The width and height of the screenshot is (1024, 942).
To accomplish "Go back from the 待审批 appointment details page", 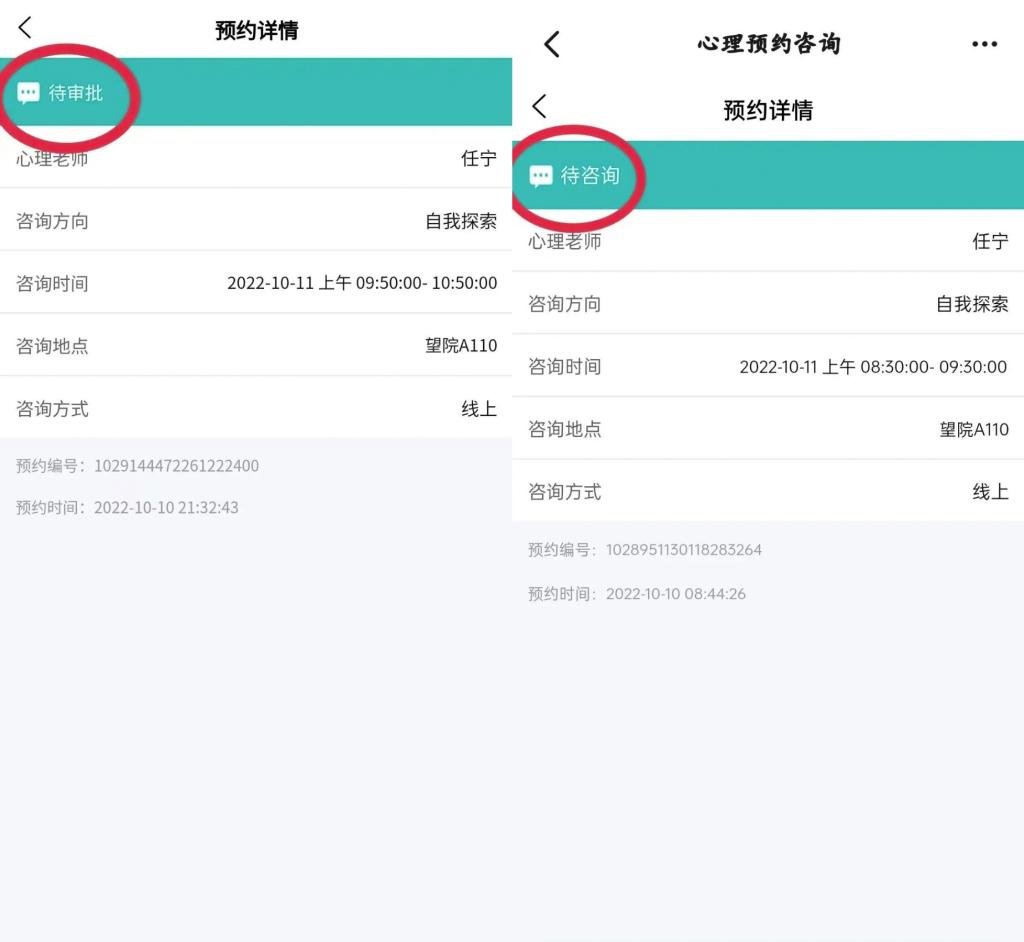I will (x=26, y=29).
